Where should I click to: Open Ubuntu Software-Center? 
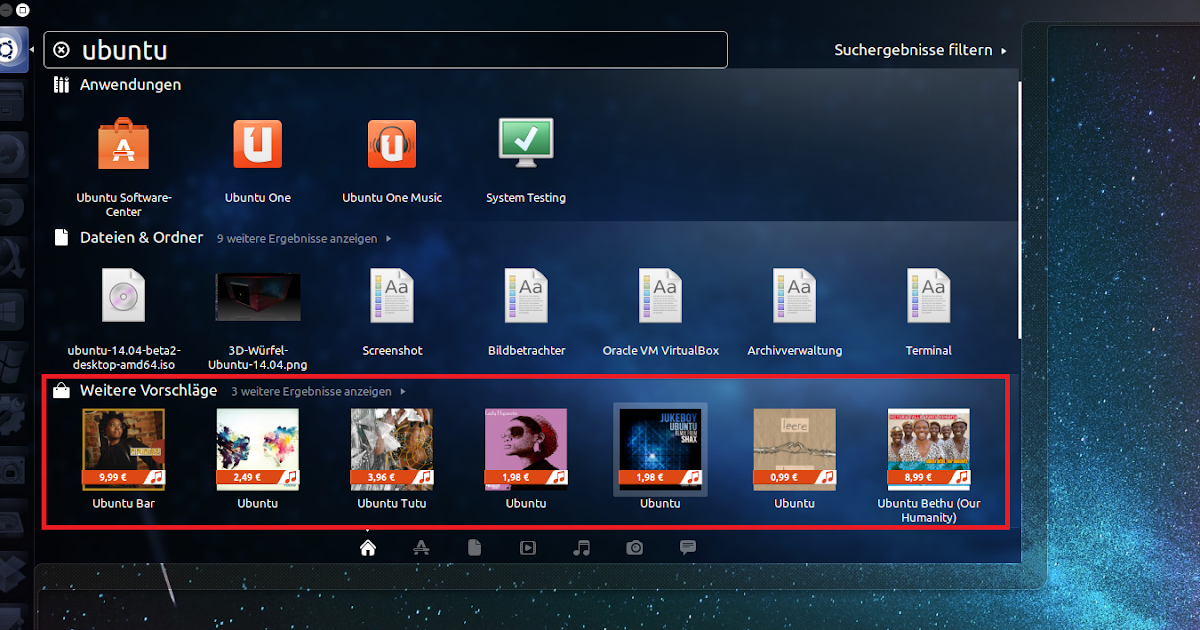coord(124,167)
